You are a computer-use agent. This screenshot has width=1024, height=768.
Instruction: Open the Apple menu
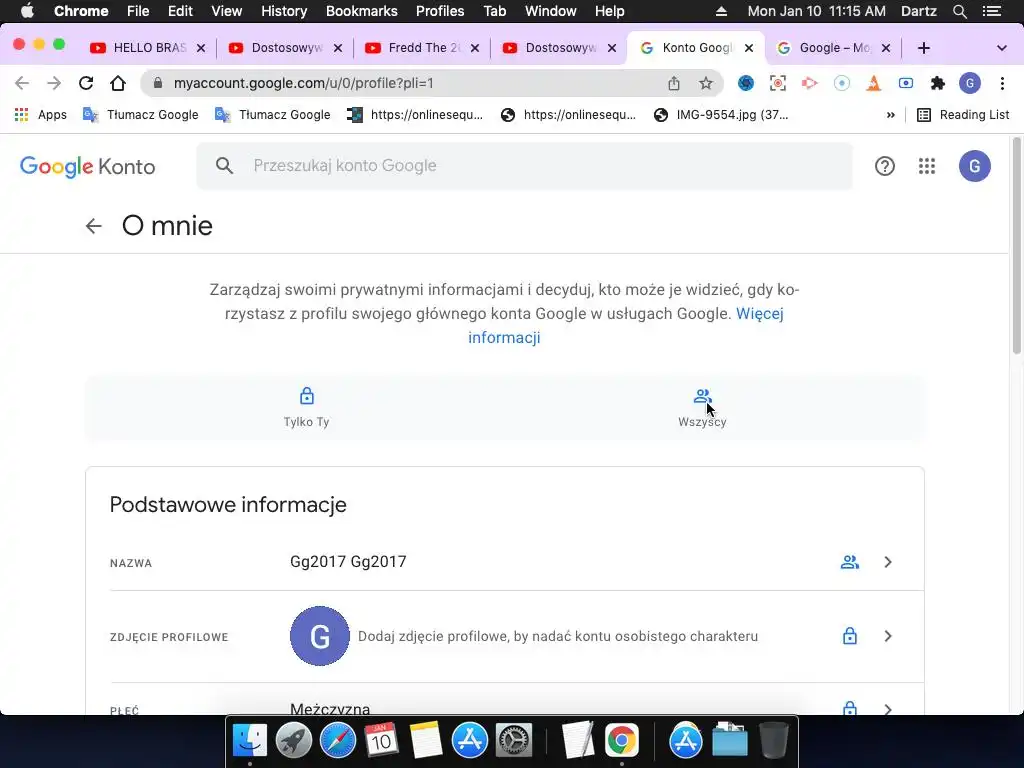pos(27,11)
